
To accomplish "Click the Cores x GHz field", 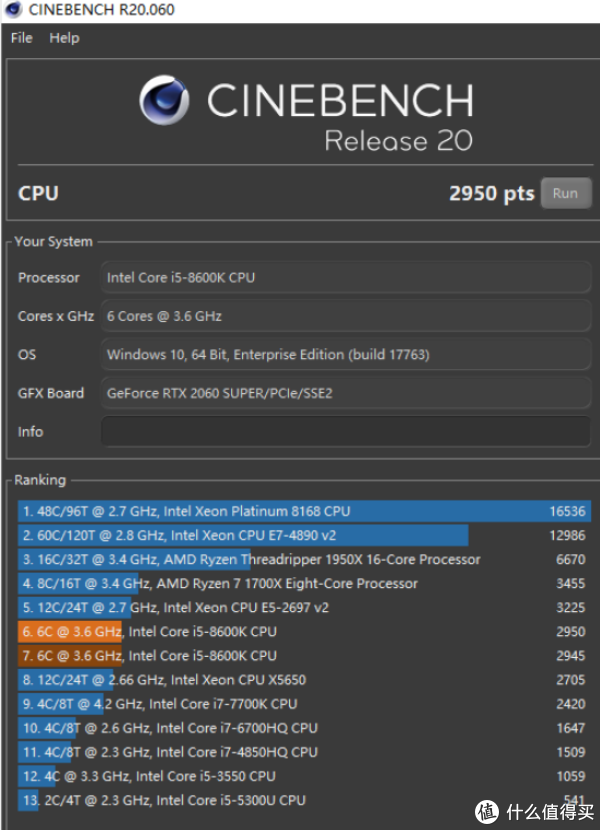I will coord(346,316).
